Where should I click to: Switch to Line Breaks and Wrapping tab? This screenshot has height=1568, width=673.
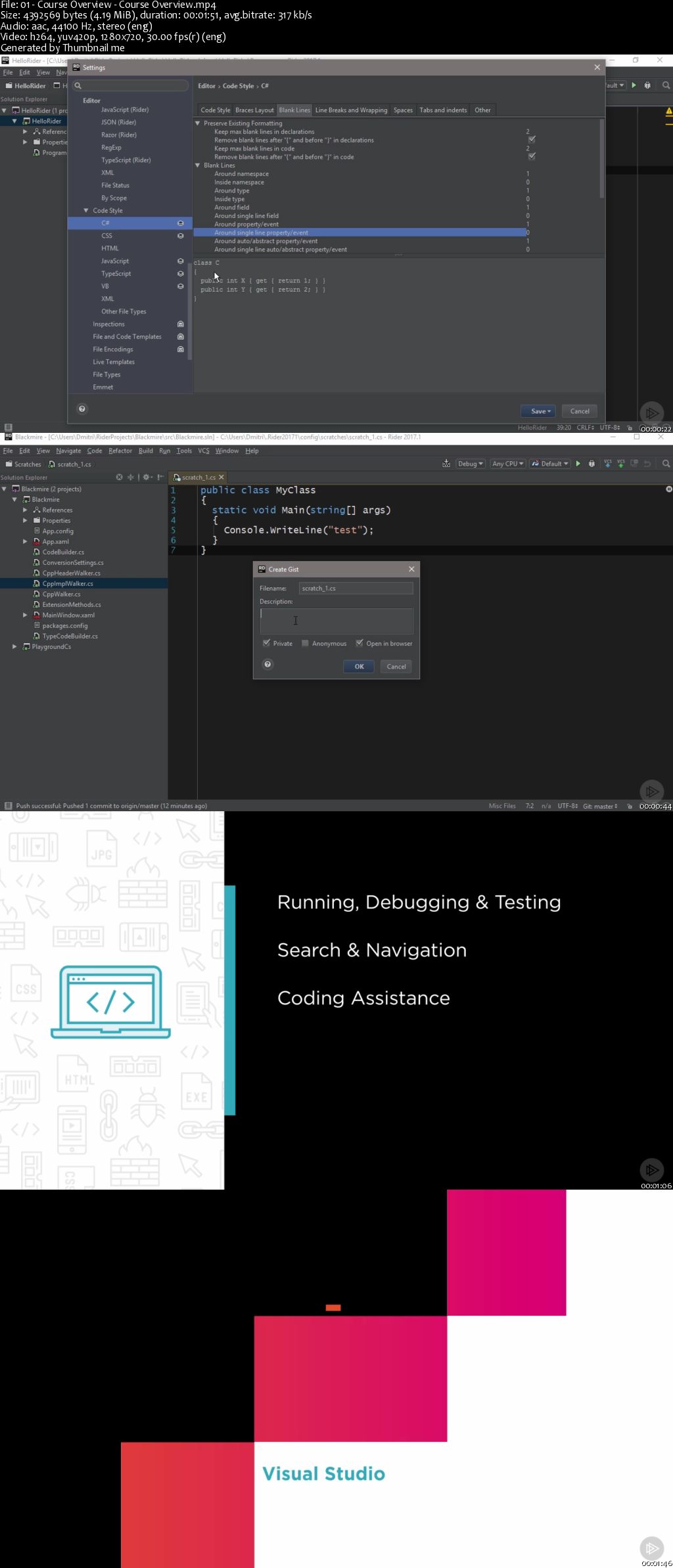coord(351,110)
